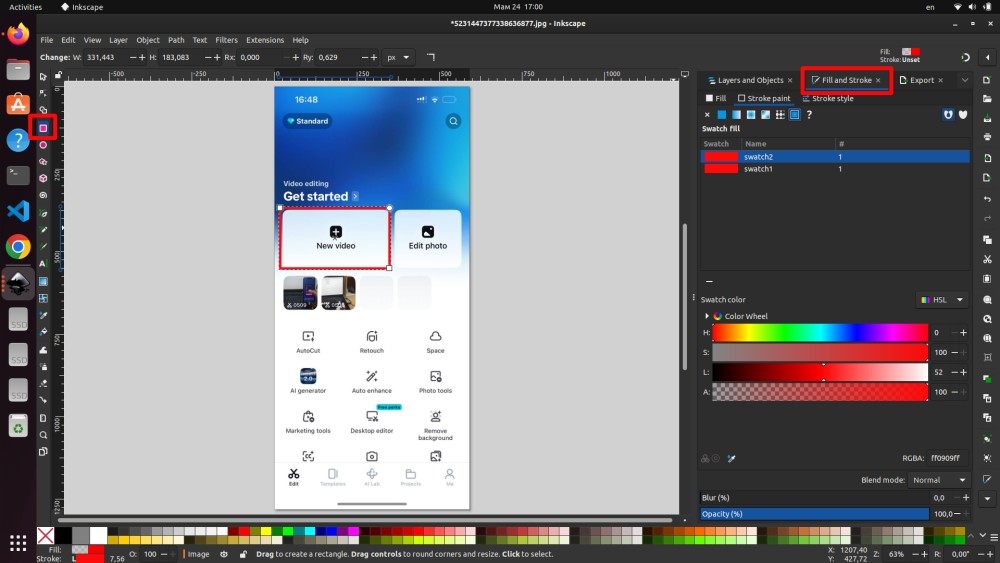
Task: Increase the Blur percentage
Action: 966,498
